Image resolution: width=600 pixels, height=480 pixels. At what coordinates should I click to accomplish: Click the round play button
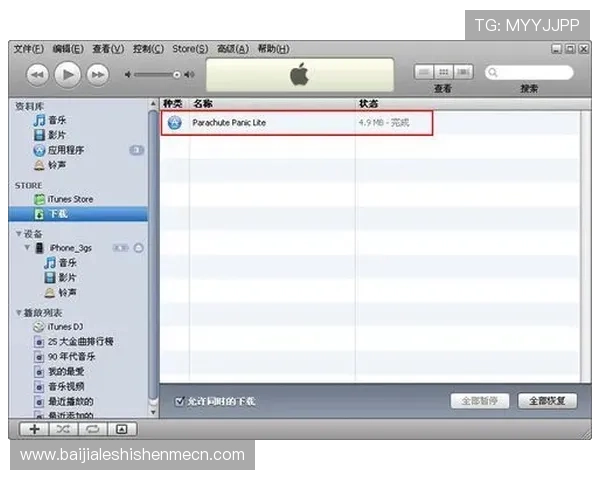[67, 74]
